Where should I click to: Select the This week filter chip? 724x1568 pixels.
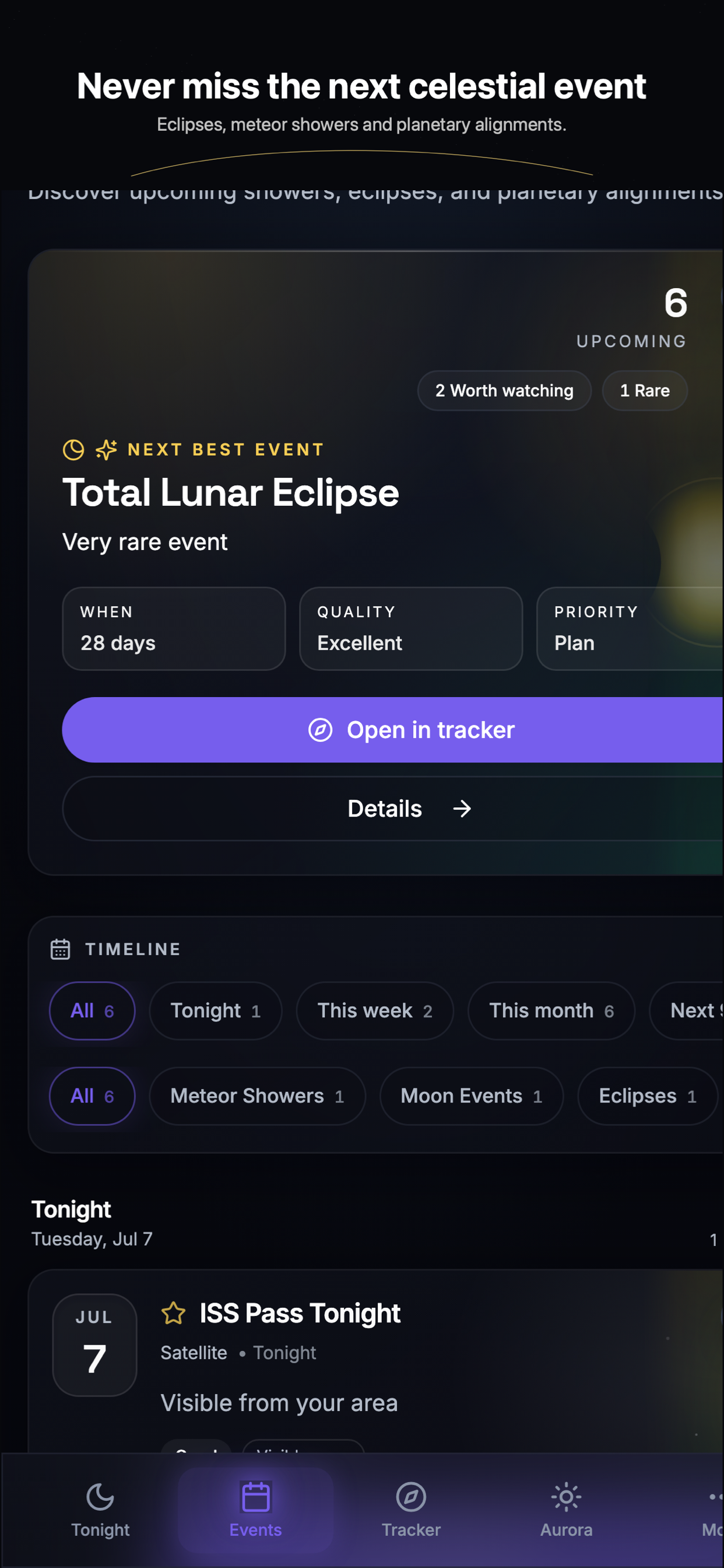[375, 1010]
